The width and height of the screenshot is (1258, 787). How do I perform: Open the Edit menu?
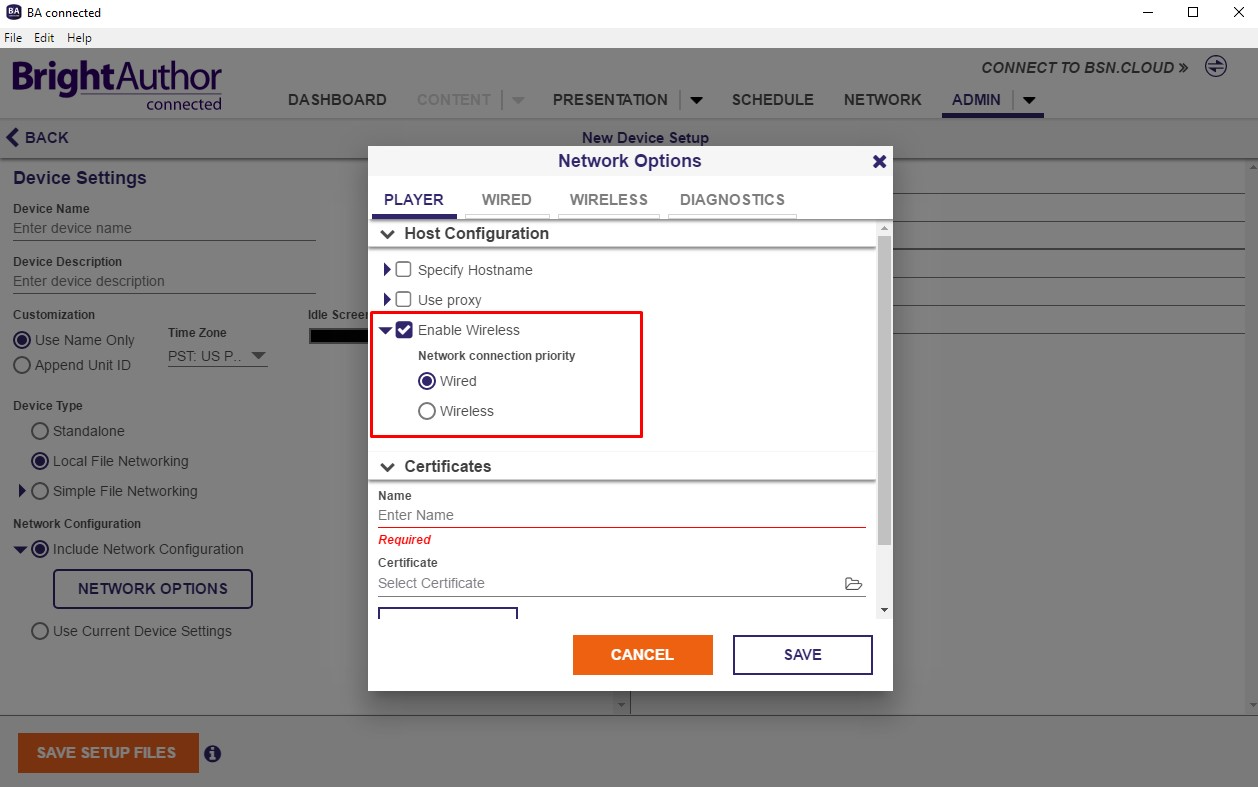pos(44,38)
